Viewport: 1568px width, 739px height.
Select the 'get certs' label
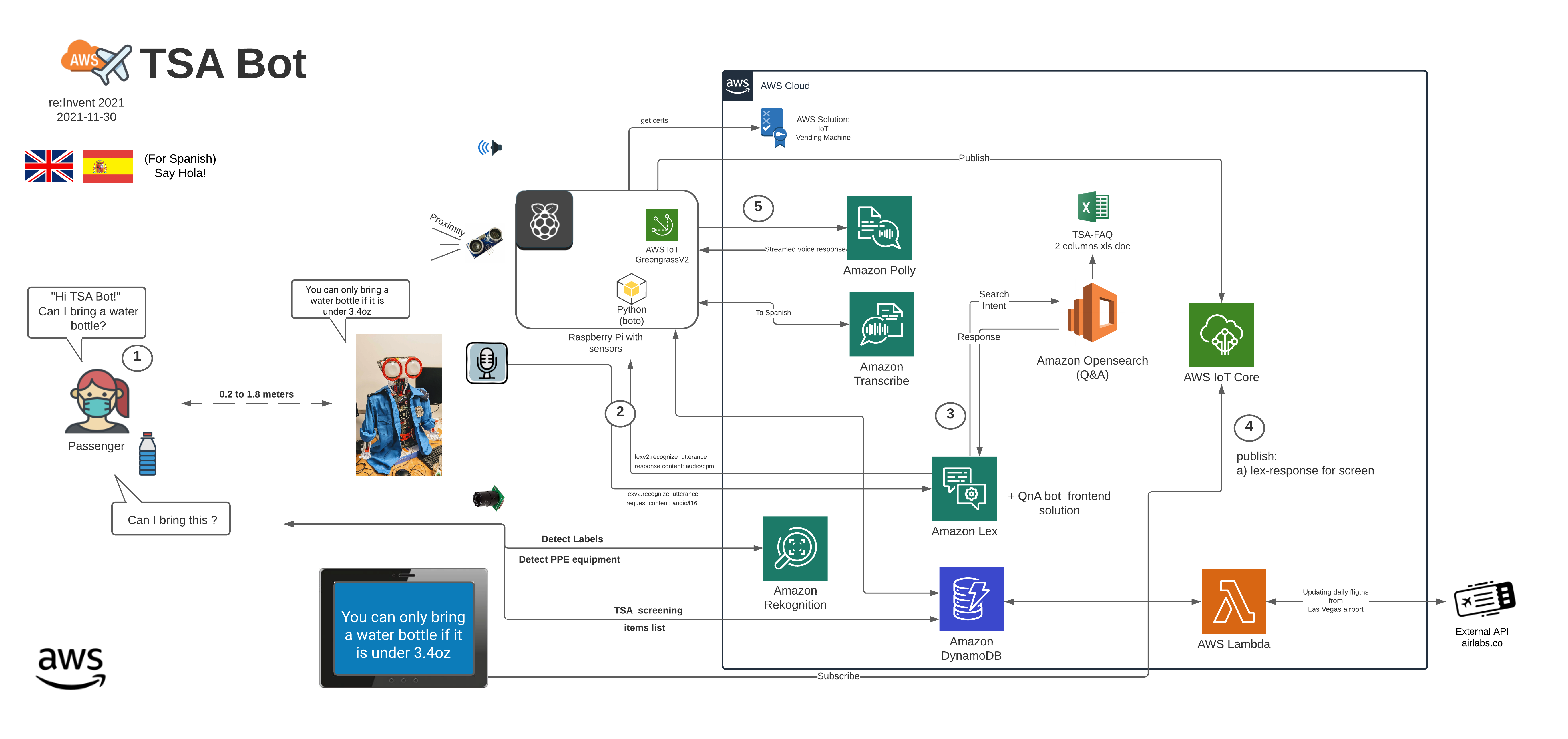click(x=654, y=120)
